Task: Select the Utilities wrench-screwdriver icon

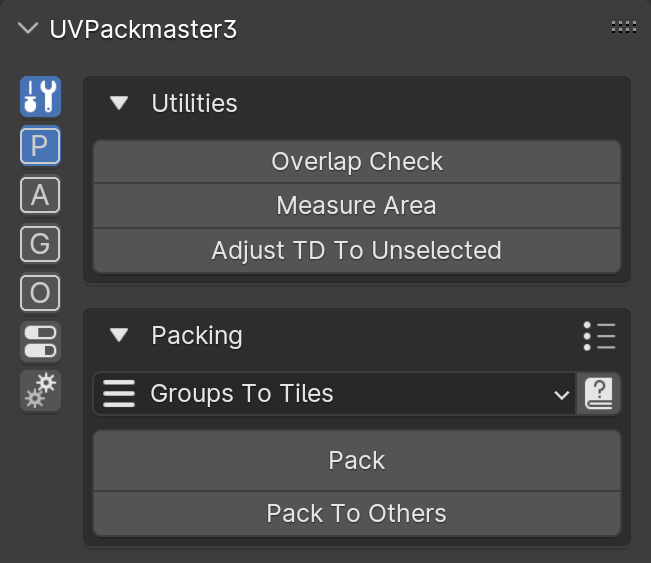Action: pyautogui.click(x=40, y=97)
